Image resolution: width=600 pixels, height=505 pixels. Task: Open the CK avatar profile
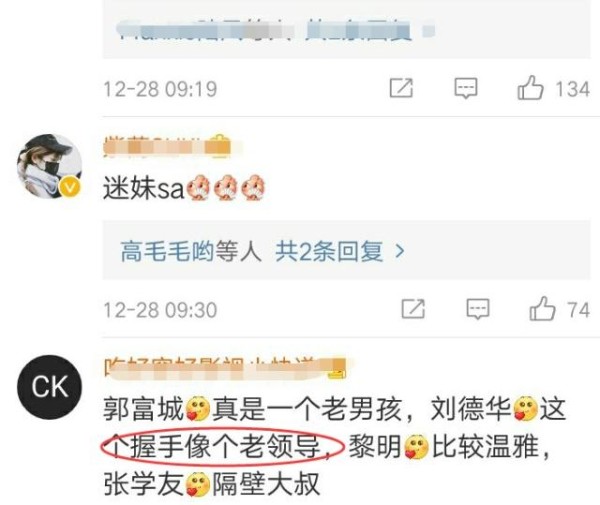[x=49, y=387]
